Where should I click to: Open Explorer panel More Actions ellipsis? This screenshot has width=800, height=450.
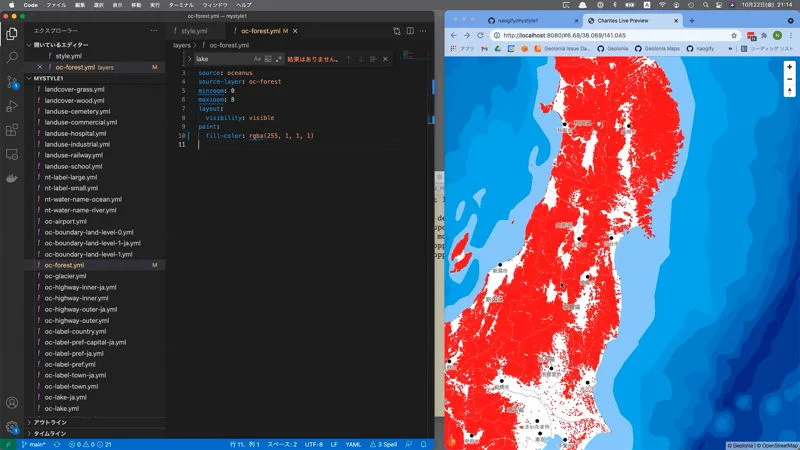coord(154,31)
